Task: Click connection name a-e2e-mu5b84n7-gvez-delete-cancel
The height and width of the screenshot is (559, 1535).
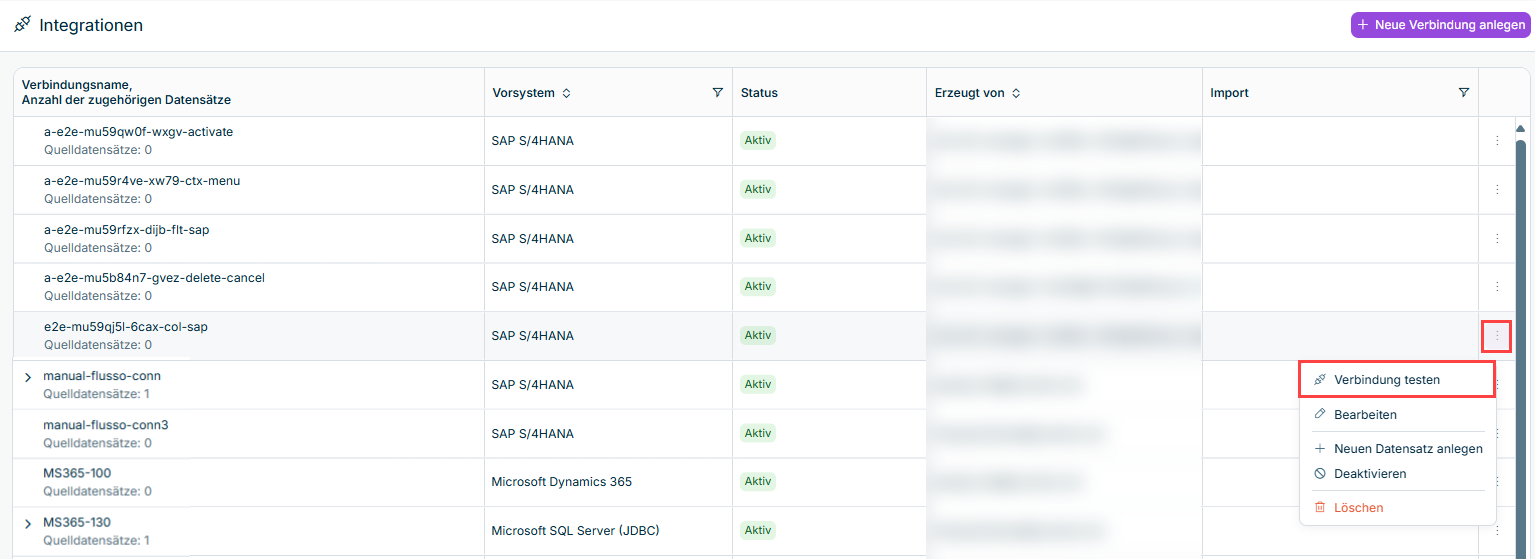Action: [154, 278]
